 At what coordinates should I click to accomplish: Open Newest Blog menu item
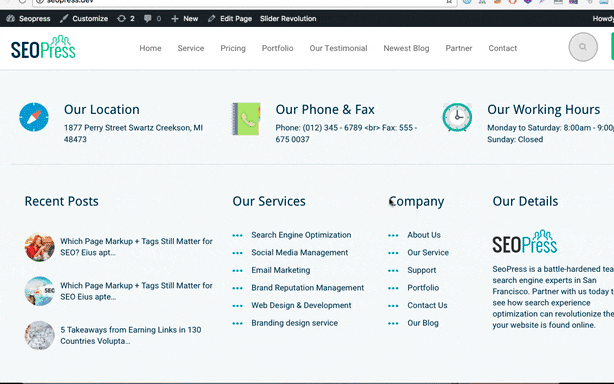406,48
